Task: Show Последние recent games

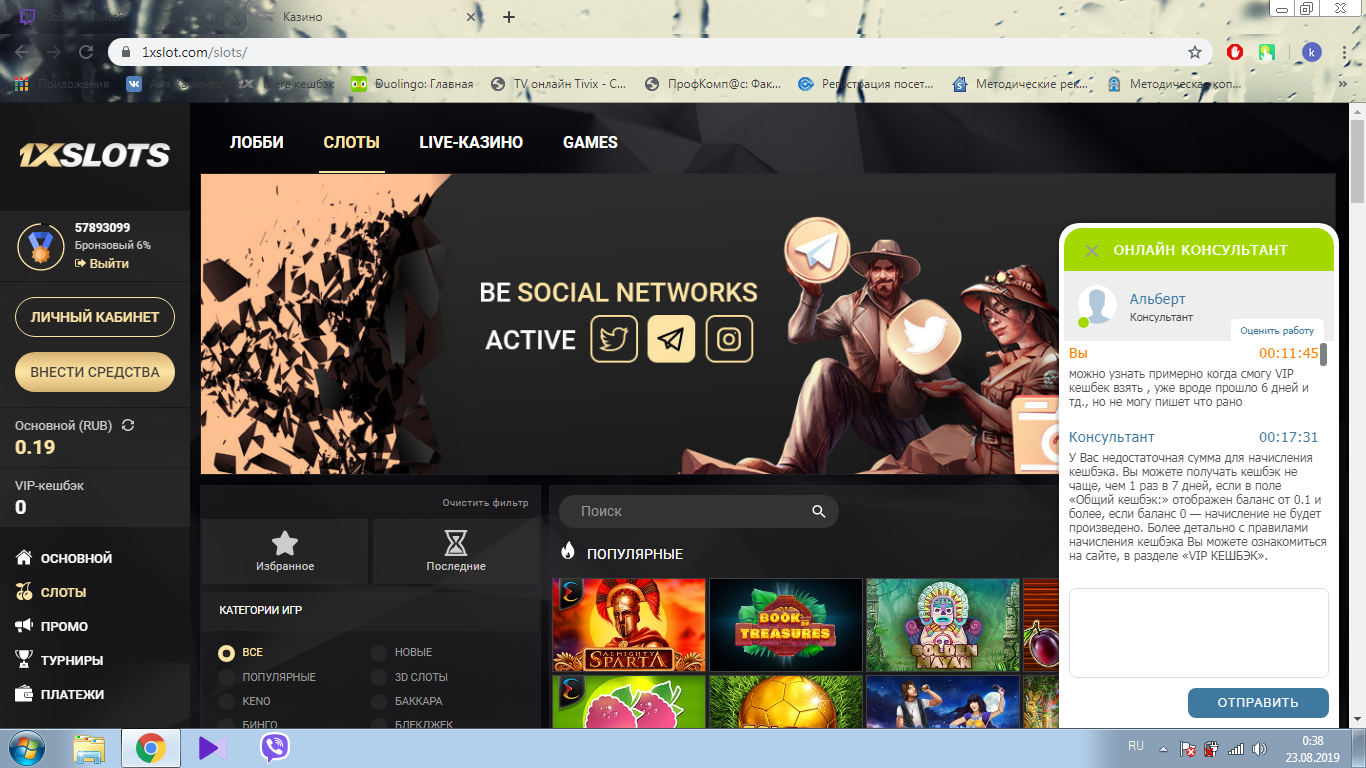Action: 456,551
